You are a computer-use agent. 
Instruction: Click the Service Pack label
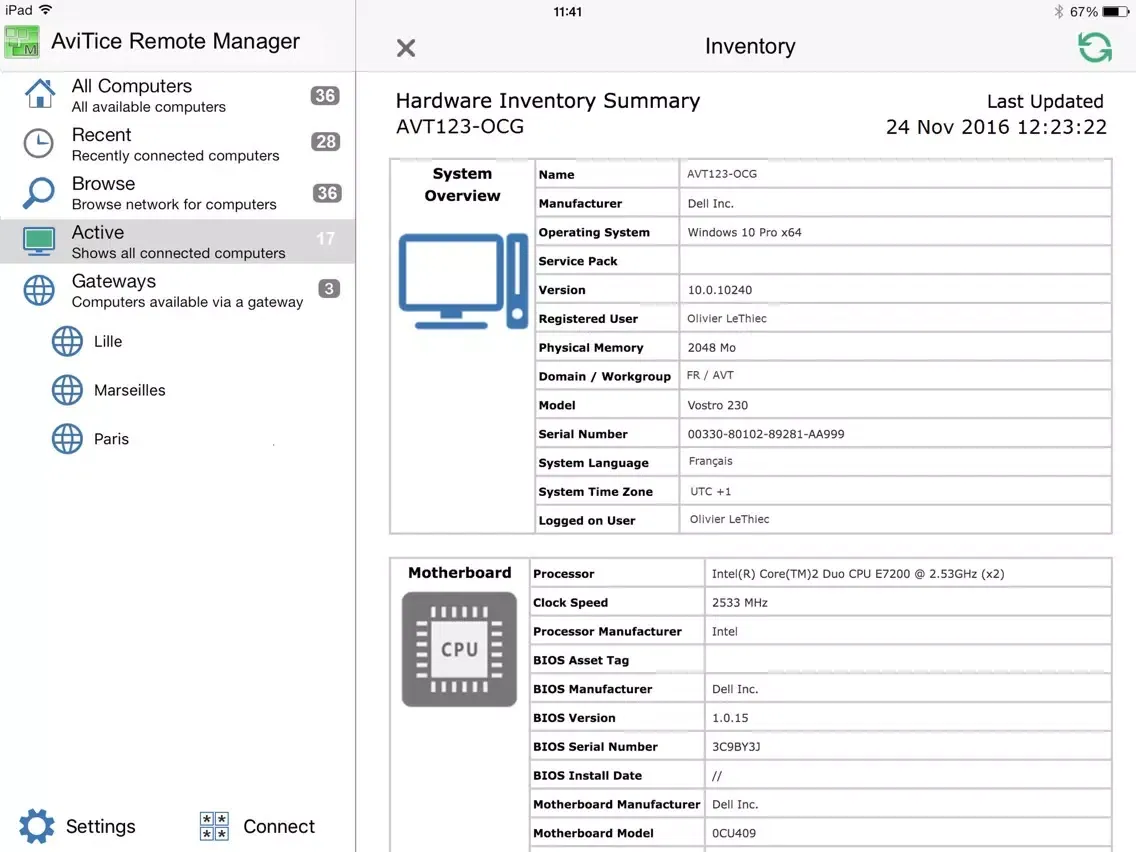click(x=577, y=262)
